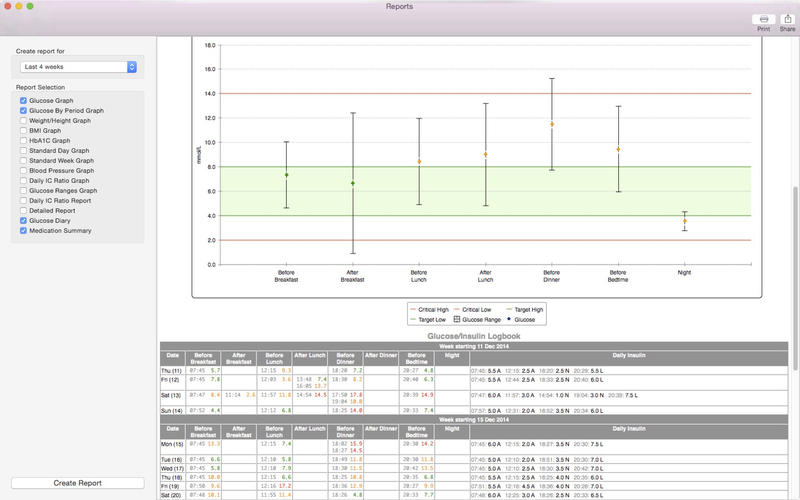
Task: Enable the BMI Graph checkbox
Action: click(x=23, y=131)
